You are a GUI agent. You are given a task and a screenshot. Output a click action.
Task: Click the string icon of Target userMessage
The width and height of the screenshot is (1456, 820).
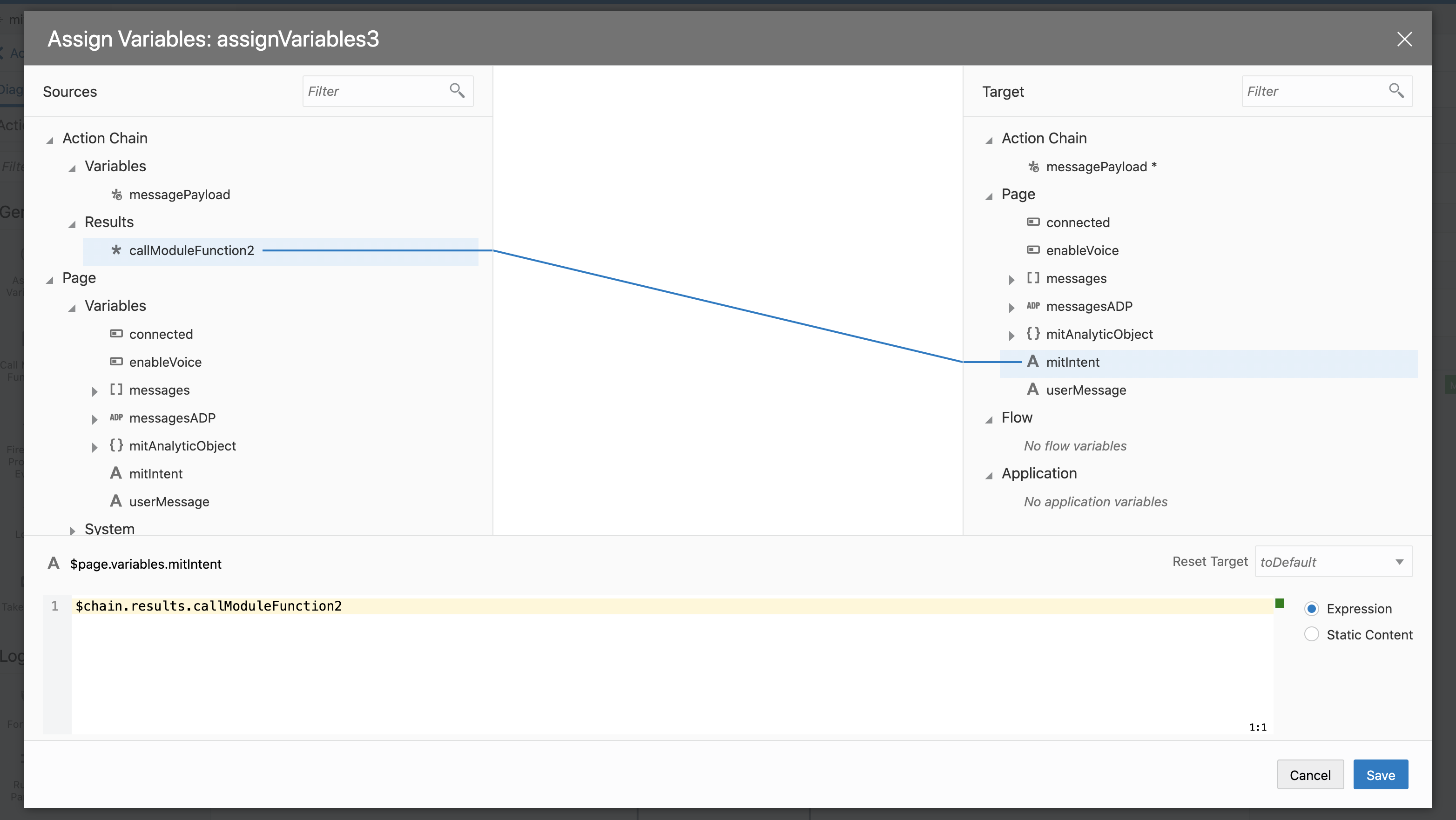pos(1032,390)
